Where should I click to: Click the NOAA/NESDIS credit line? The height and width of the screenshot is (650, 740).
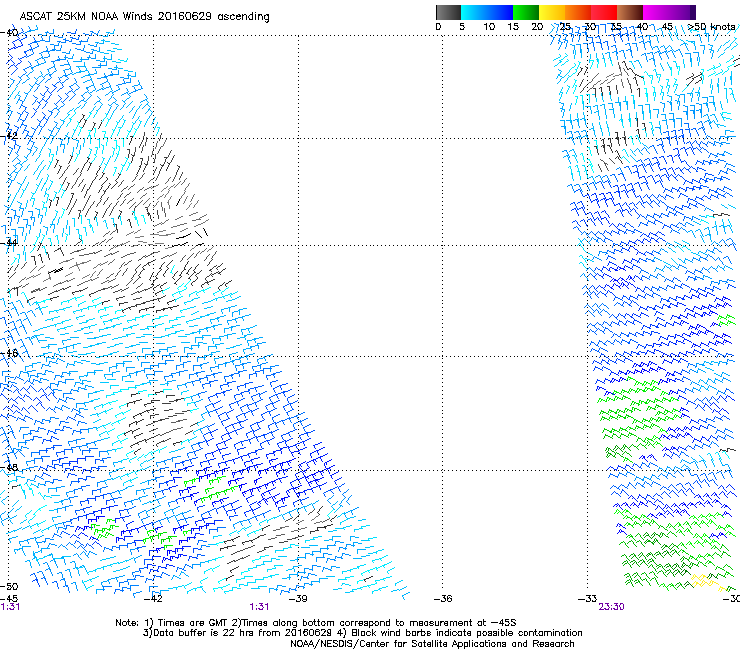[x=432, y=644]
